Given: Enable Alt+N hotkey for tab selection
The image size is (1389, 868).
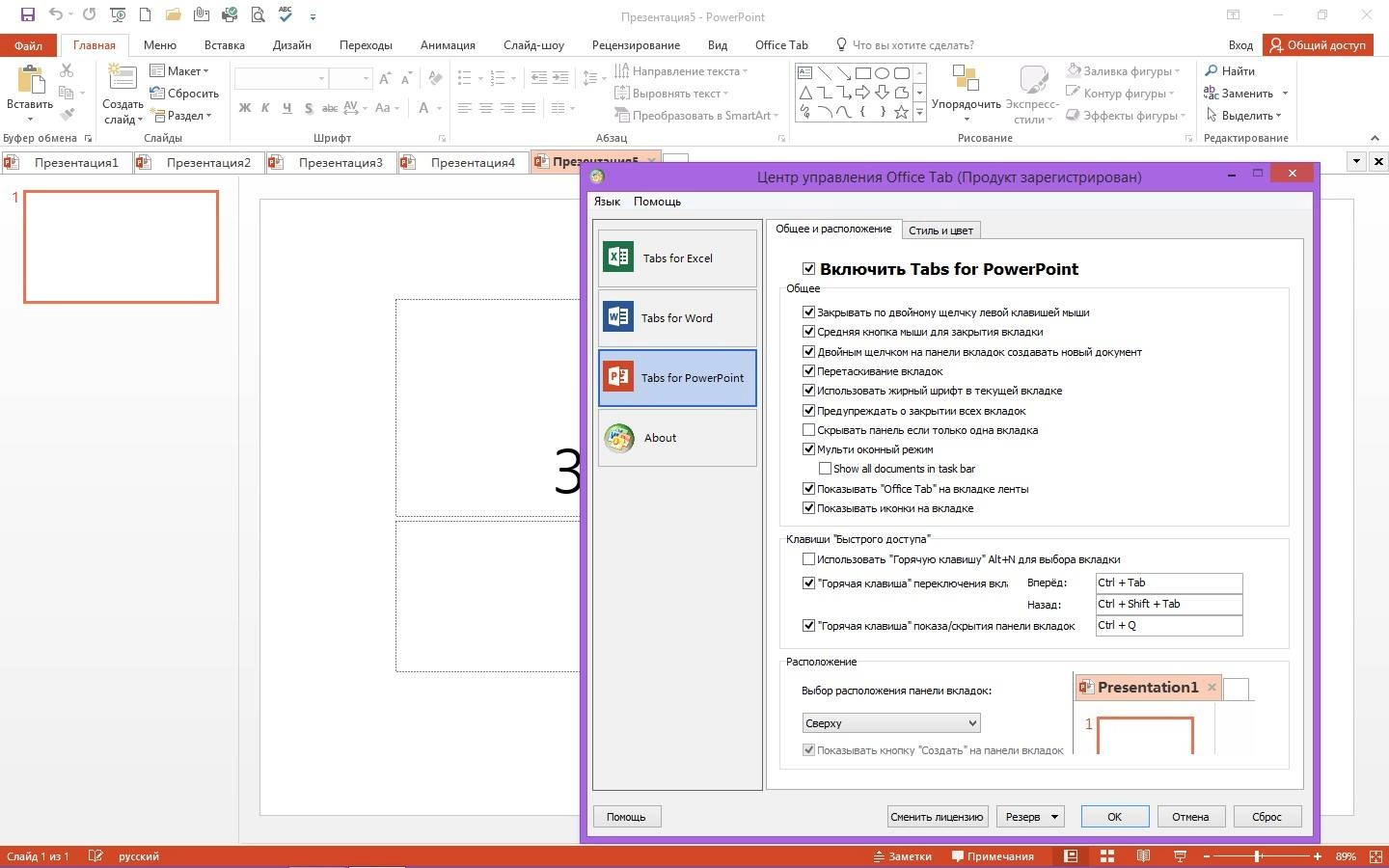Looking at the screenshot, I should [809, 559].
